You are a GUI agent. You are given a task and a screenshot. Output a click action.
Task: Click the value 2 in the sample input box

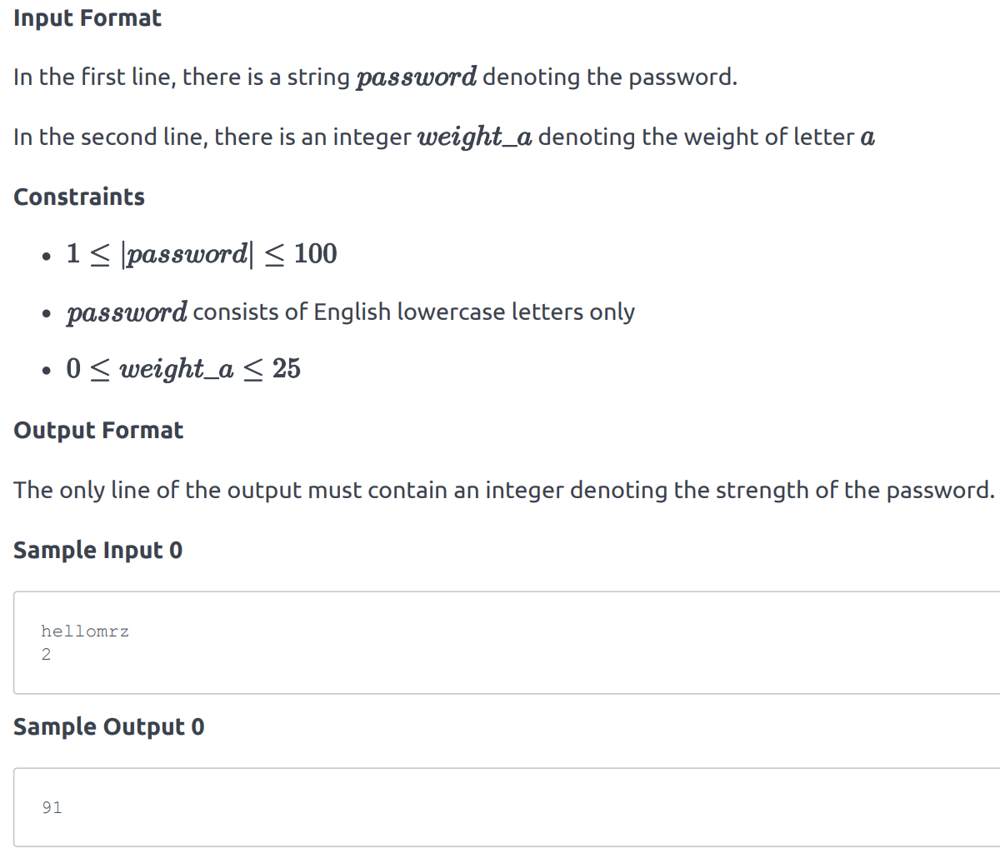(x=46, y=655)
